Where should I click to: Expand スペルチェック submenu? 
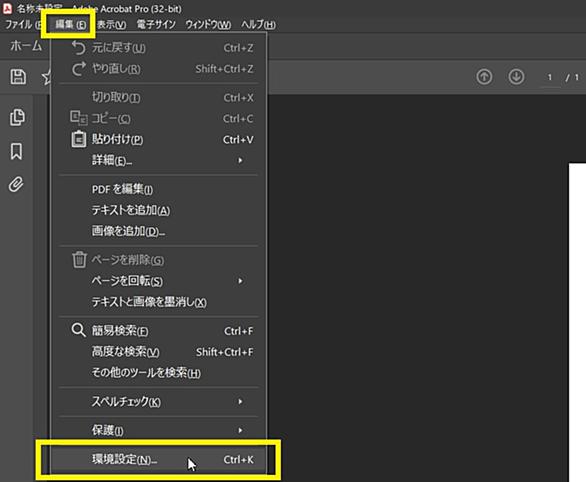(x=158, y=402)
